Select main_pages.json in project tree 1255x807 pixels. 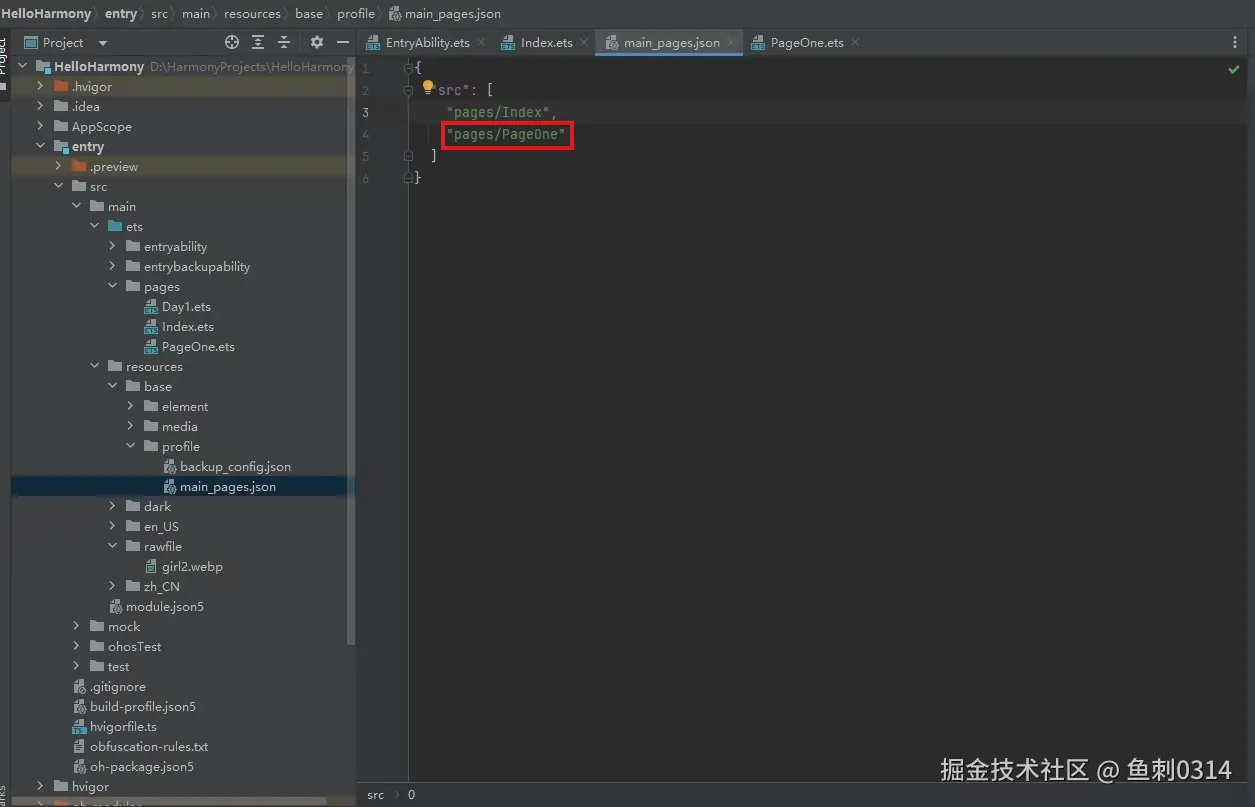[227, 487]
